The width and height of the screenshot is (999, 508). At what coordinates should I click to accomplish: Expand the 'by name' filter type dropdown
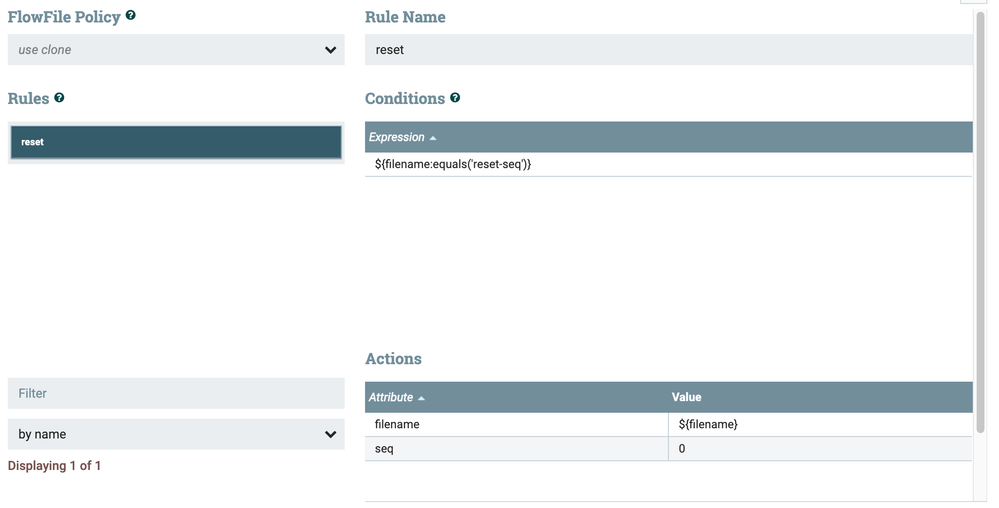176,434
